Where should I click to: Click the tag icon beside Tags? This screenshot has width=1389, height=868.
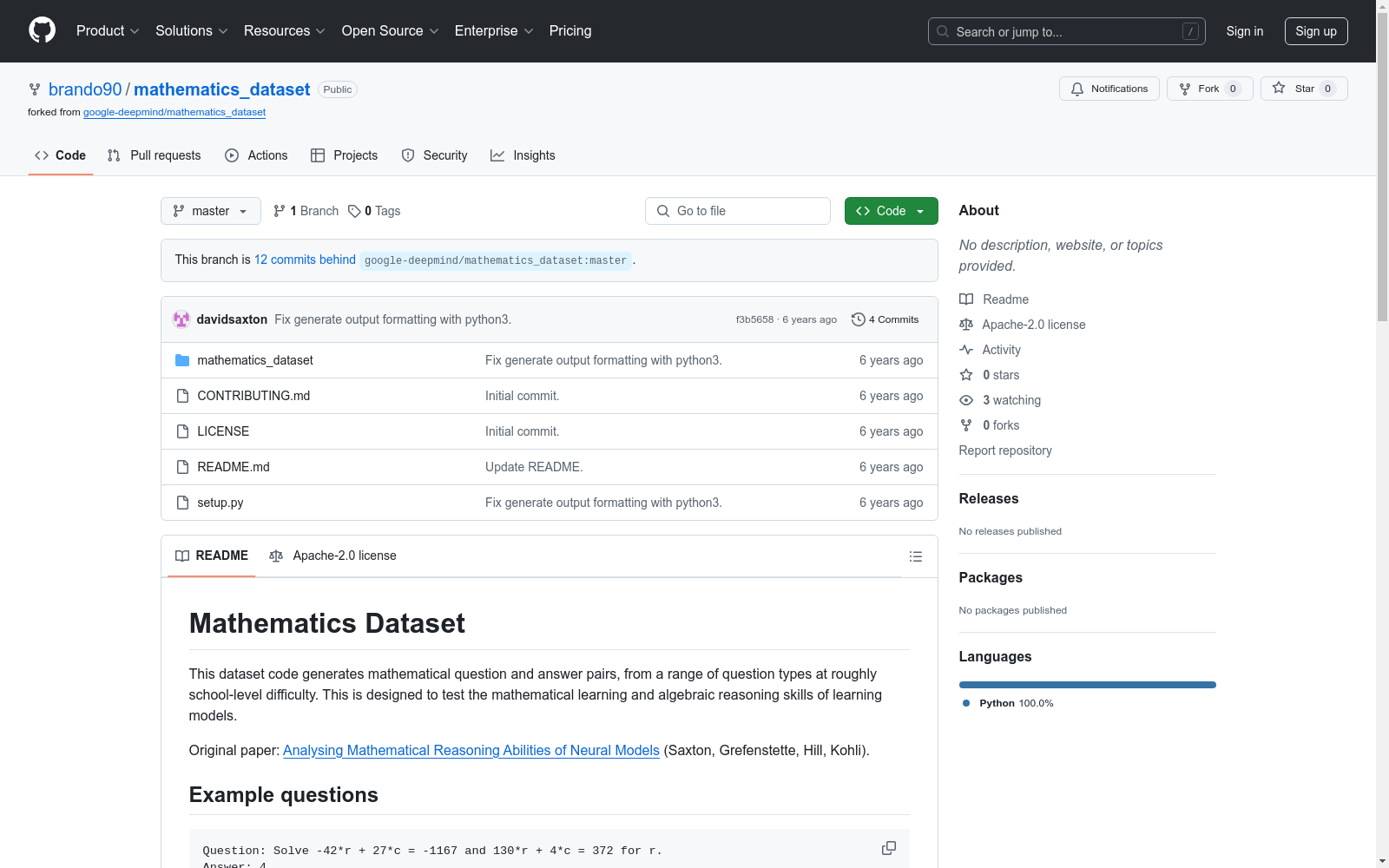point(354,211)
